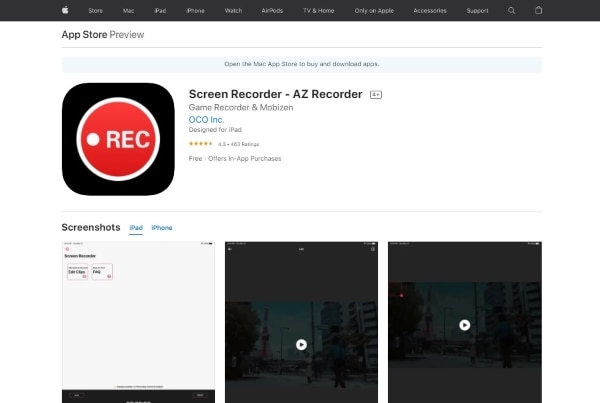The image size is (600, 403).
Task: Open the TV & Home menu
Action: (x=318, y=11)
